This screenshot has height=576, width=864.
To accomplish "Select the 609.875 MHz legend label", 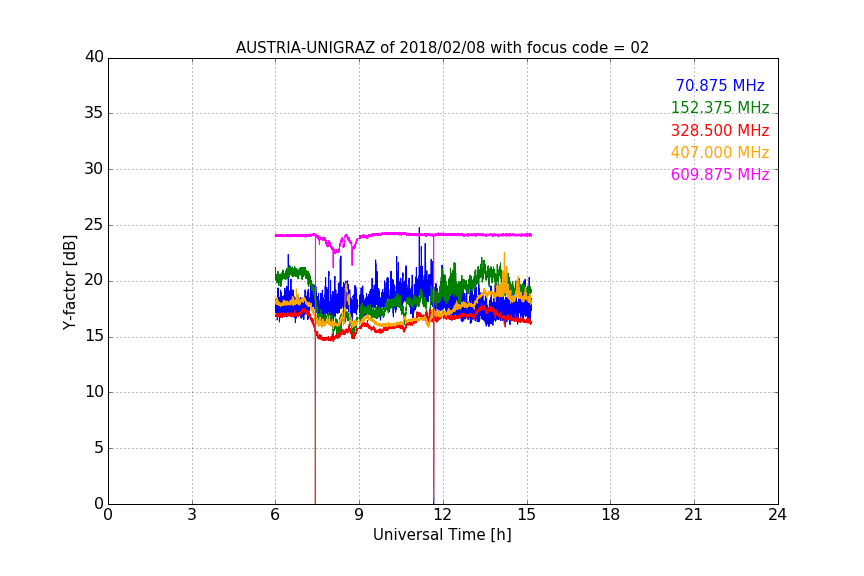I will (720, 174).
